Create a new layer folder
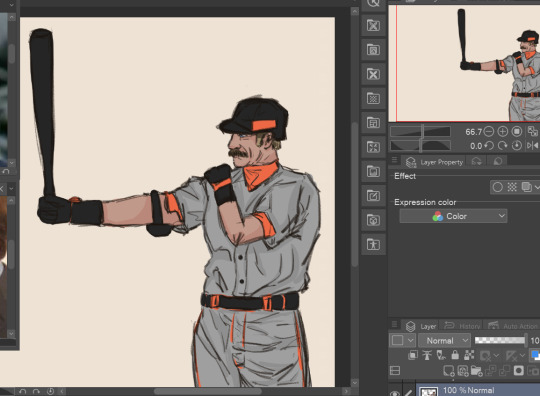The height and width of the screenshot is (396, 540). 477,371
